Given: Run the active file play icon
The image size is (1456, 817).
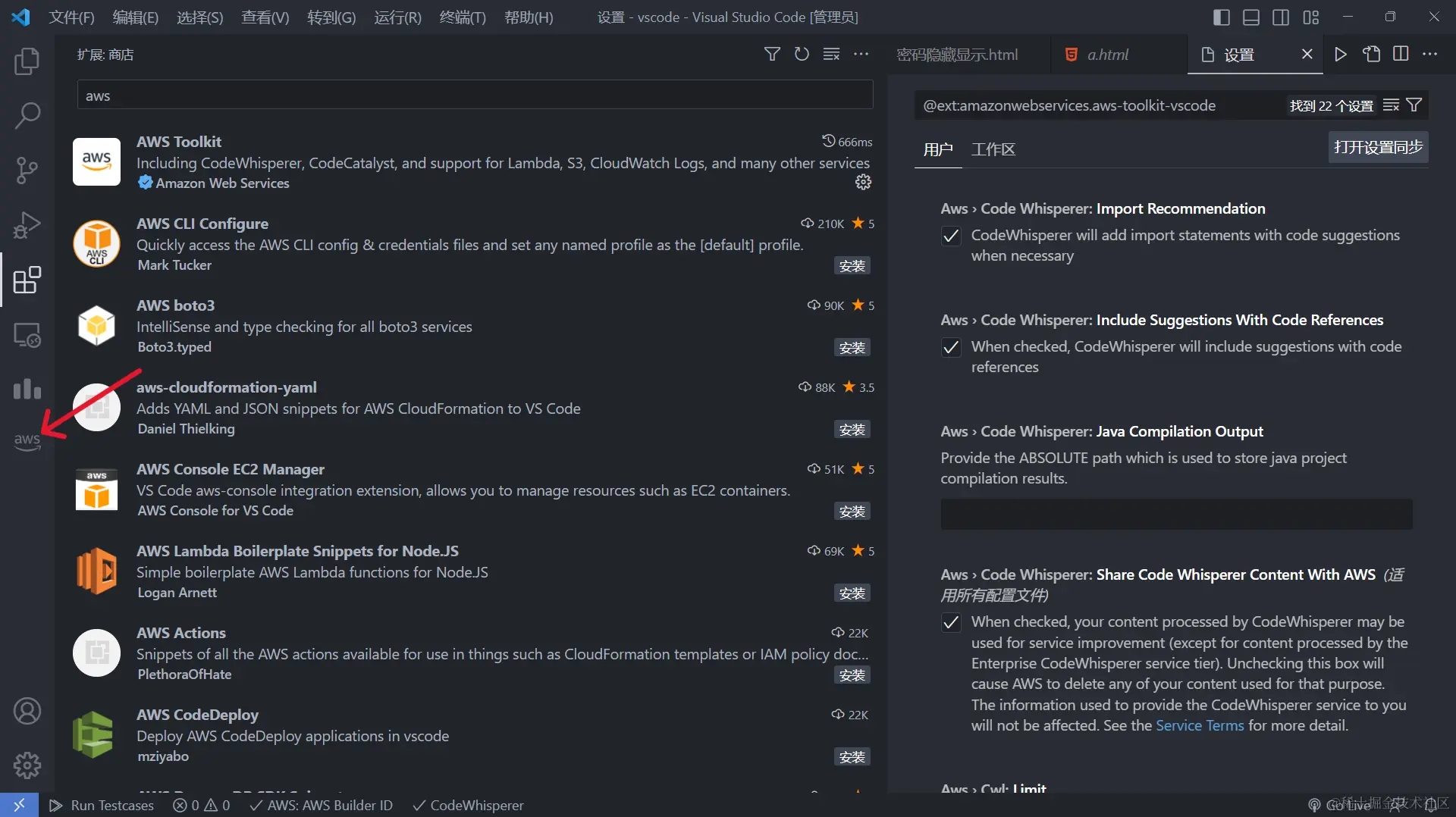Looking at the screenshot, I should (1341, 54).
